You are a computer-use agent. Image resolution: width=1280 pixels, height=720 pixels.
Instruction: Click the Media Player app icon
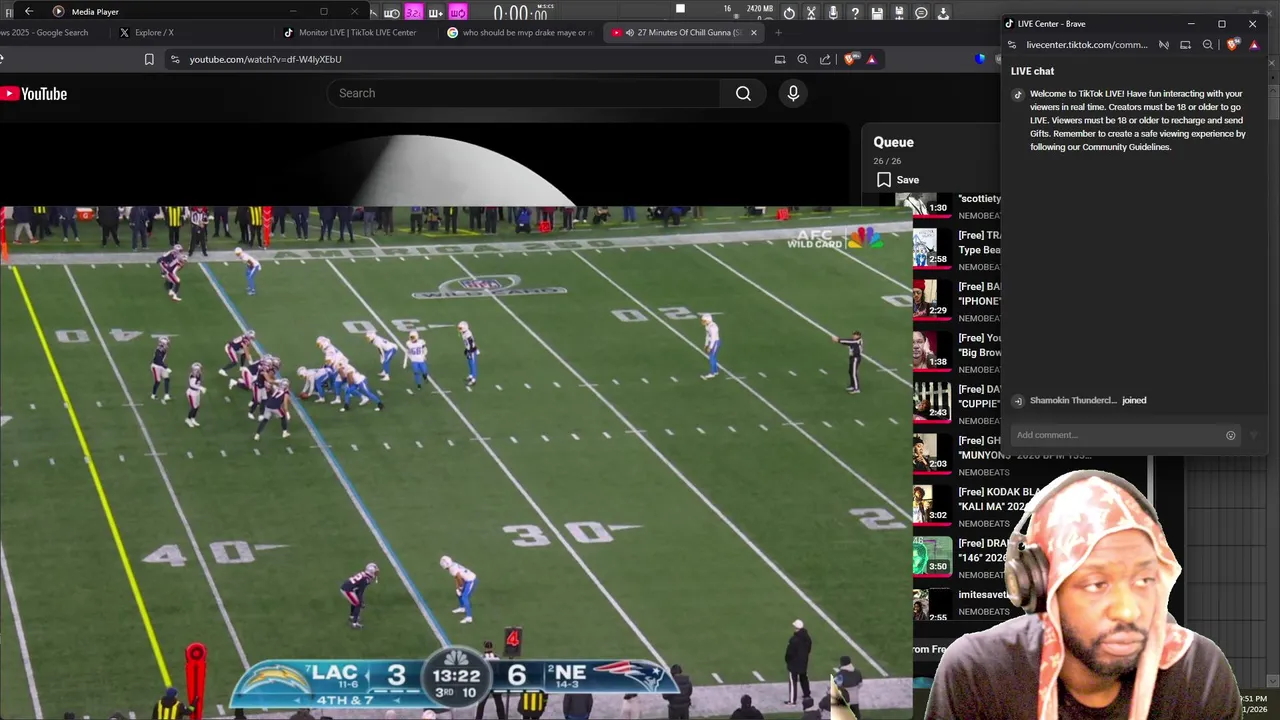tap(58, 11)
